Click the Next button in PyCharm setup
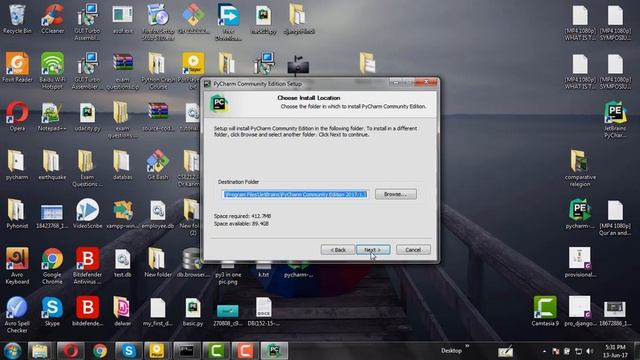Viewport: 640px width, 360px height. (373, 250)
